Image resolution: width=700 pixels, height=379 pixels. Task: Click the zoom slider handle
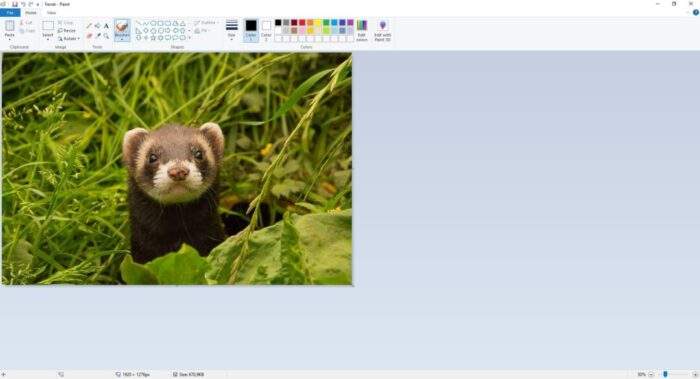665,374
